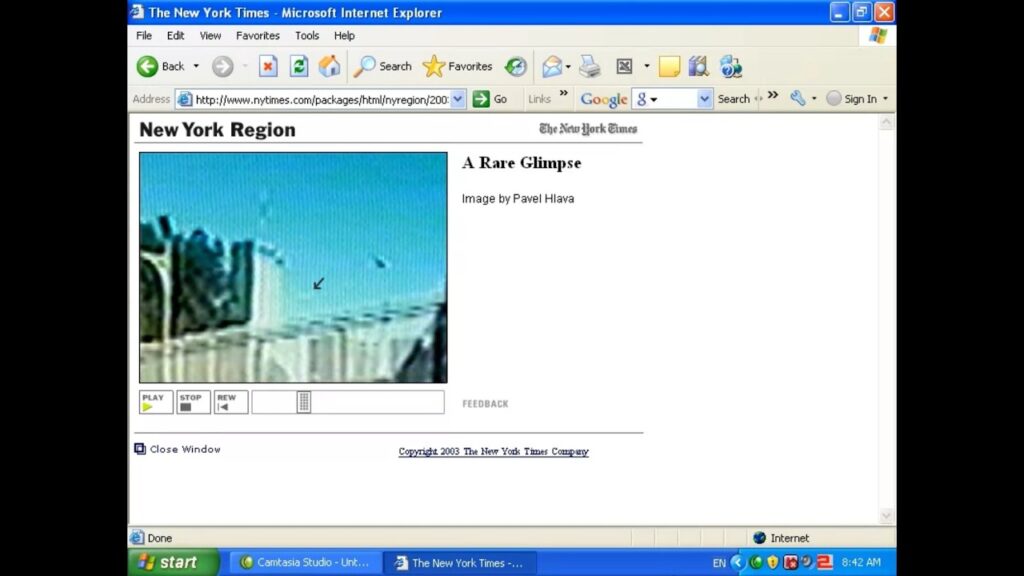Expand the Back button history dropdown
1024x576 pixels.
click(196, 66)
